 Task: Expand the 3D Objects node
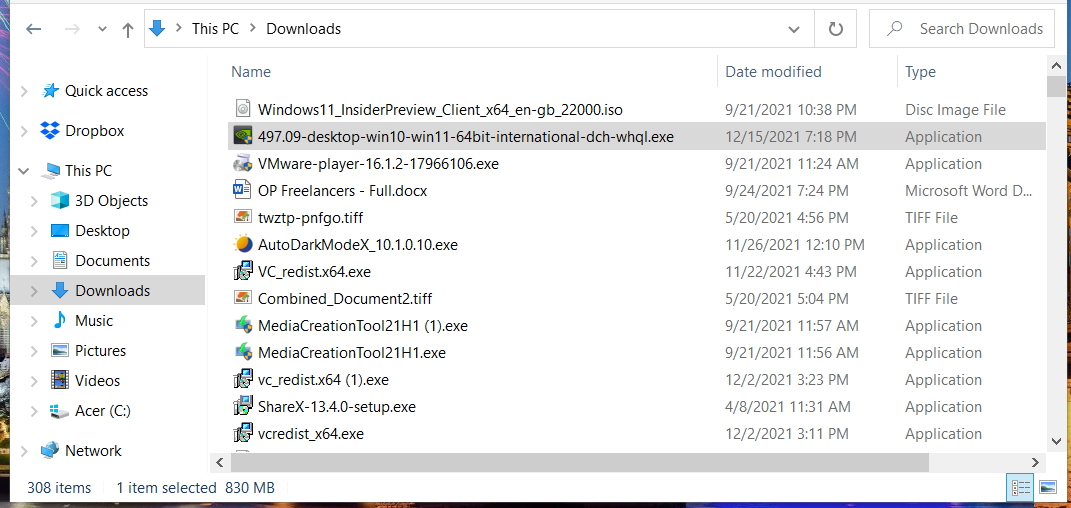pyautogui.click(x=34, y=201)
